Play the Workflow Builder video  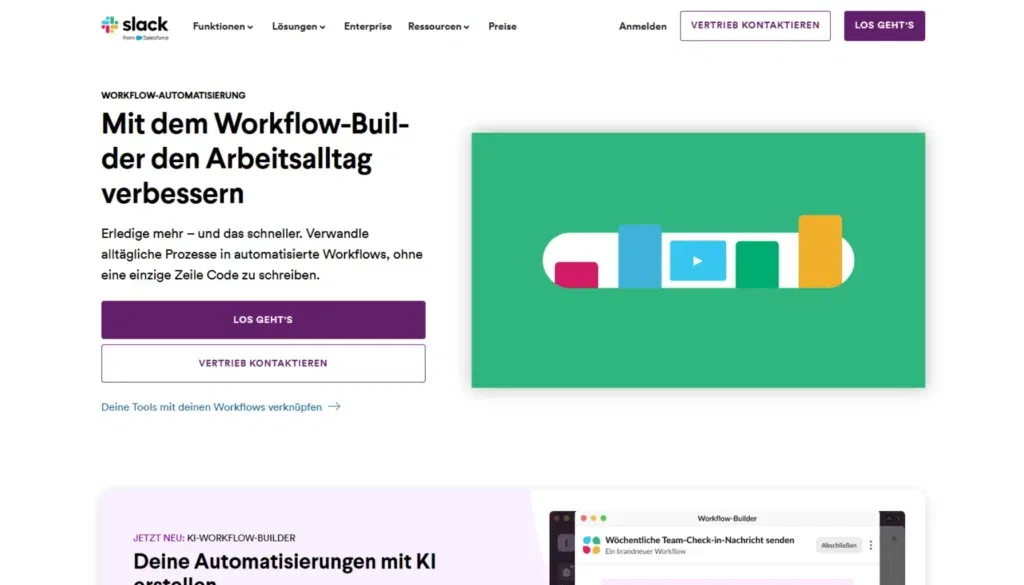coord(697,261)
